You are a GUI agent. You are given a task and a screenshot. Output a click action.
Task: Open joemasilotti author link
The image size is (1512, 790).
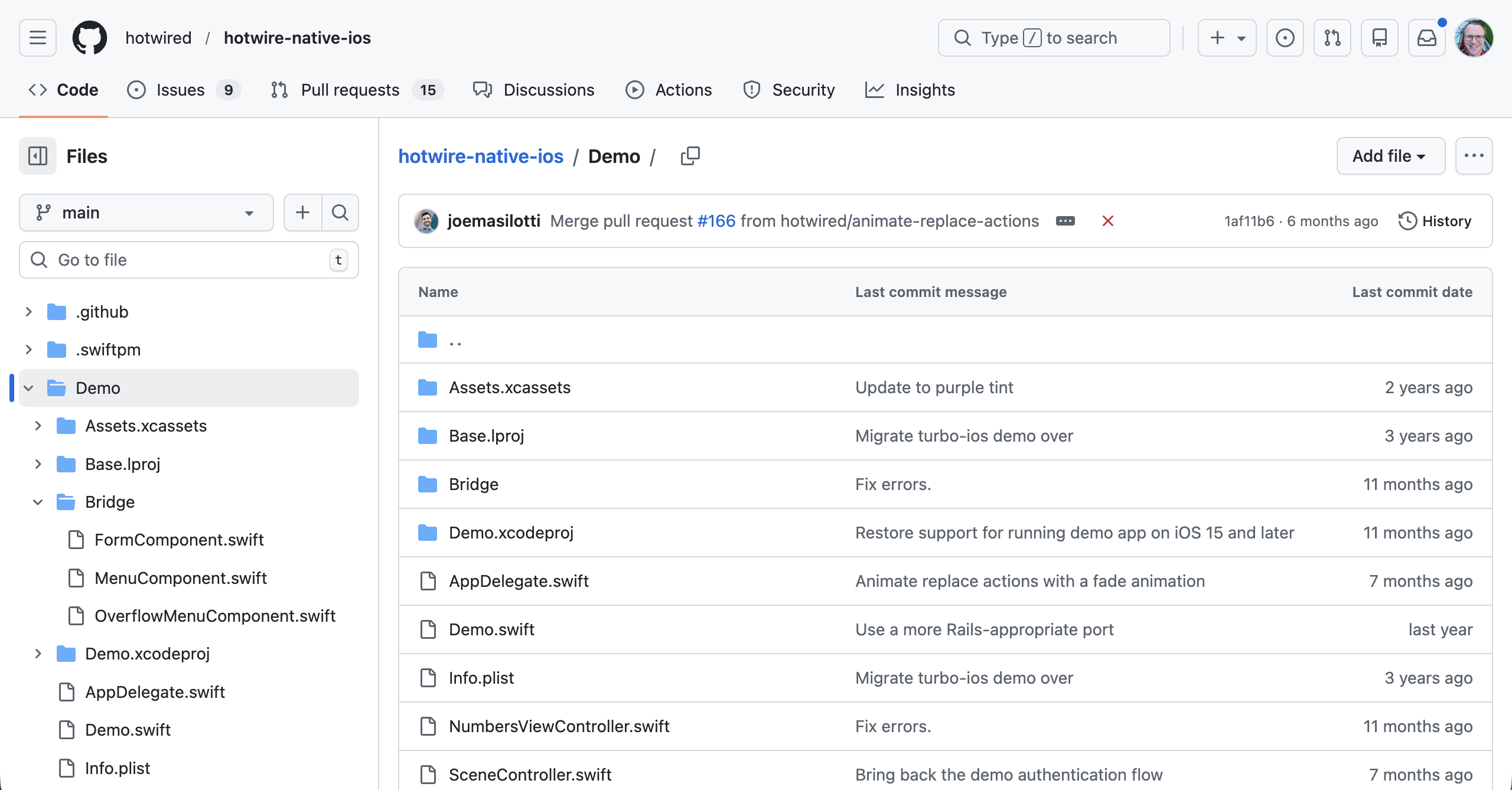494,221
